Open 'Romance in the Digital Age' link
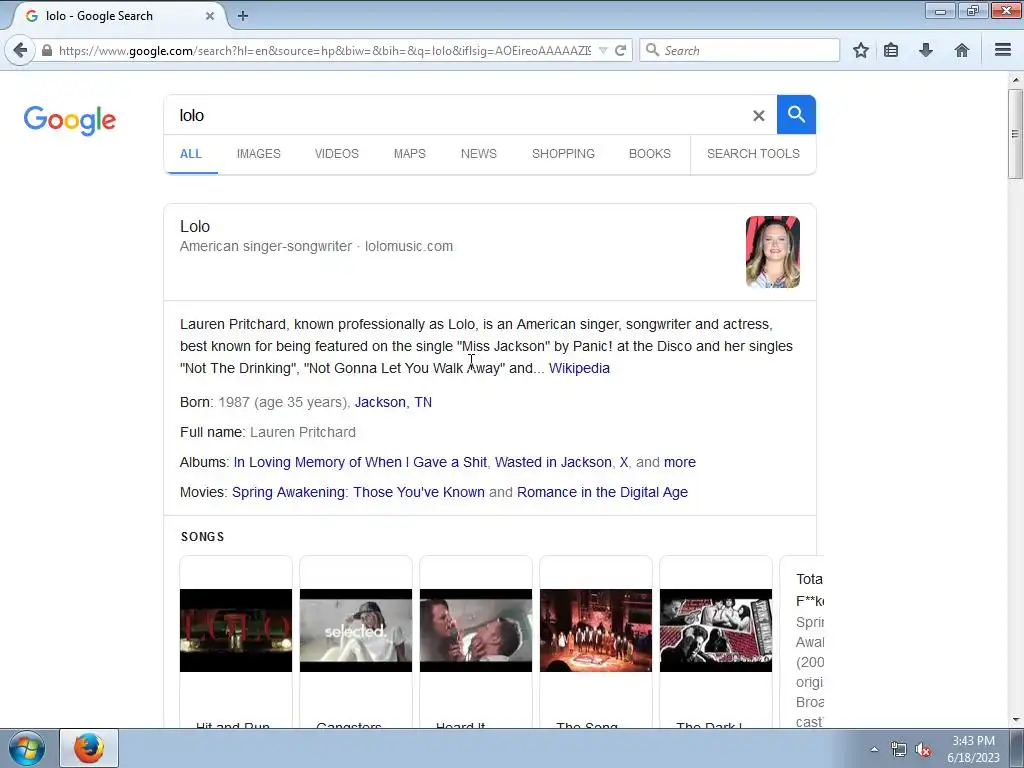 (602, 492)
